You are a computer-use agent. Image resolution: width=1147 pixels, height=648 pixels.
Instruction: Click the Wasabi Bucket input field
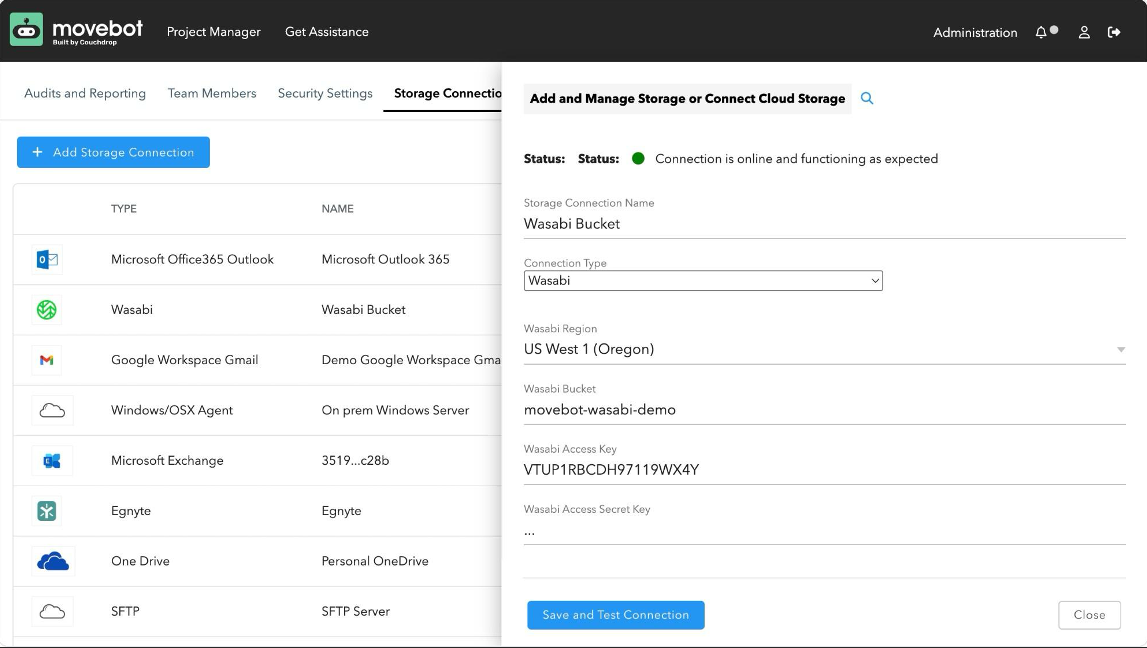tap(824, 410)
